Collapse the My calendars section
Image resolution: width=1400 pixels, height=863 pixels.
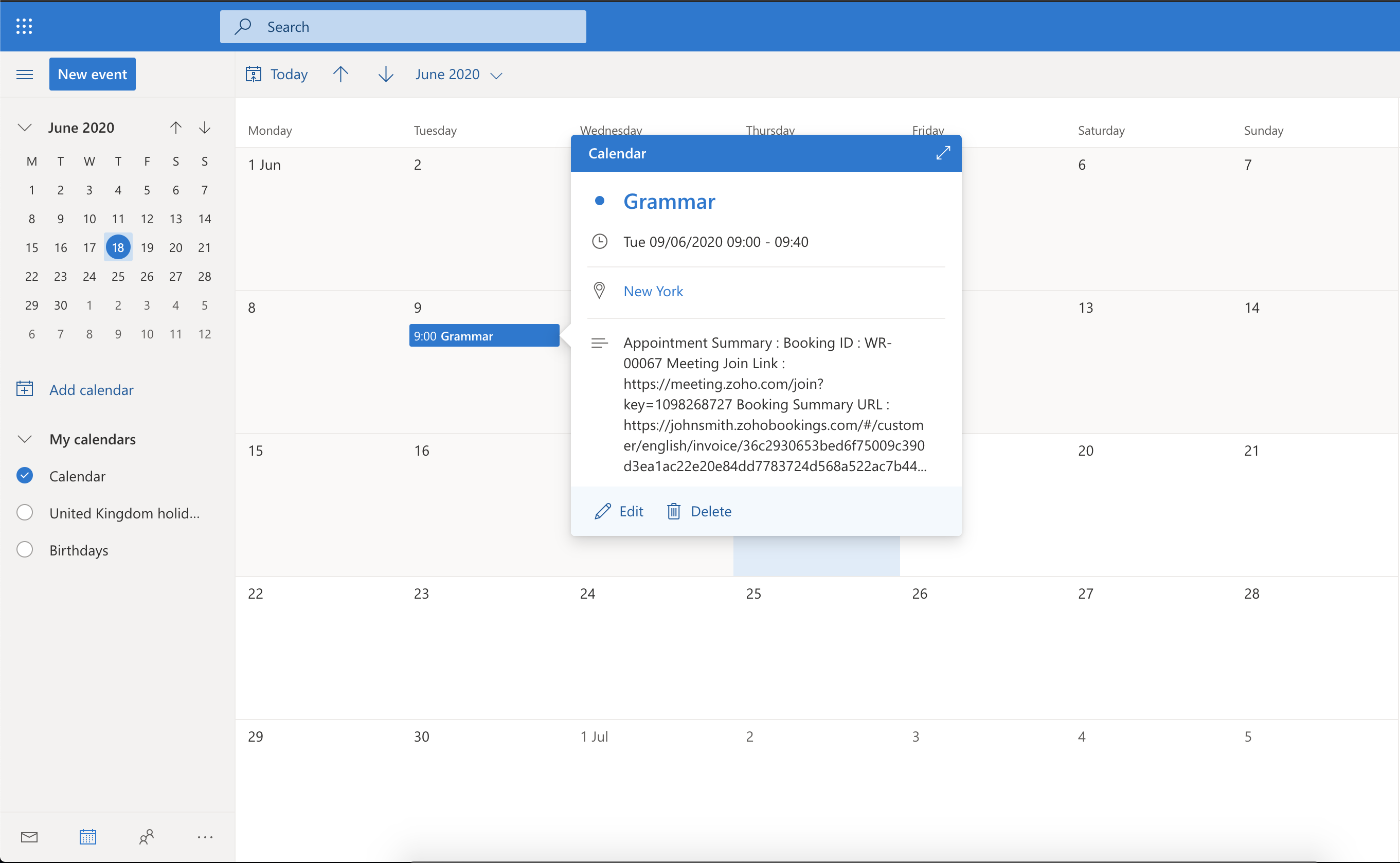[x=25, y=439]
